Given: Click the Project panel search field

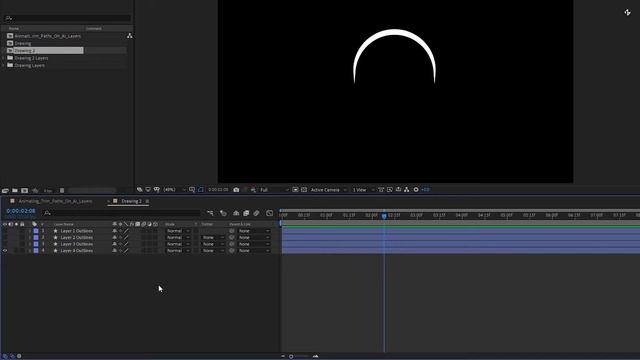Looking at the screenshot, I should [x=67, y=18].
